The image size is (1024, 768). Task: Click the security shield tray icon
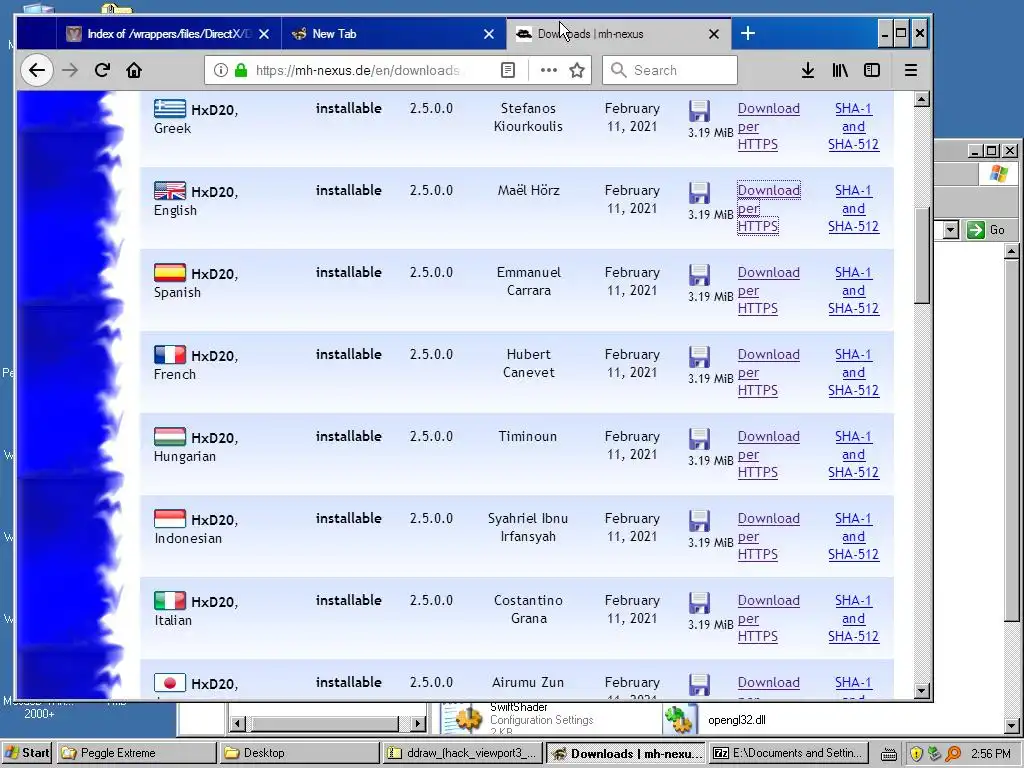tap(916, 754)
